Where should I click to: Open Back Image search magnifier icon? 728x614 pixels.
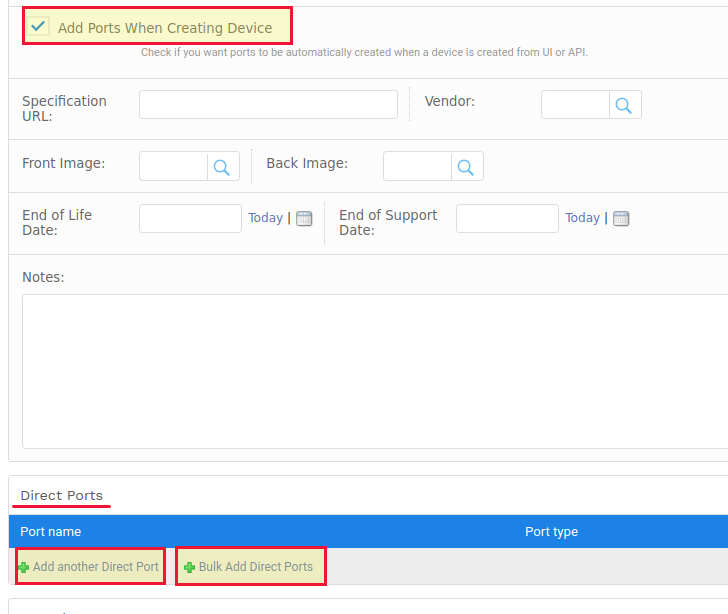(x=466, y=167)
